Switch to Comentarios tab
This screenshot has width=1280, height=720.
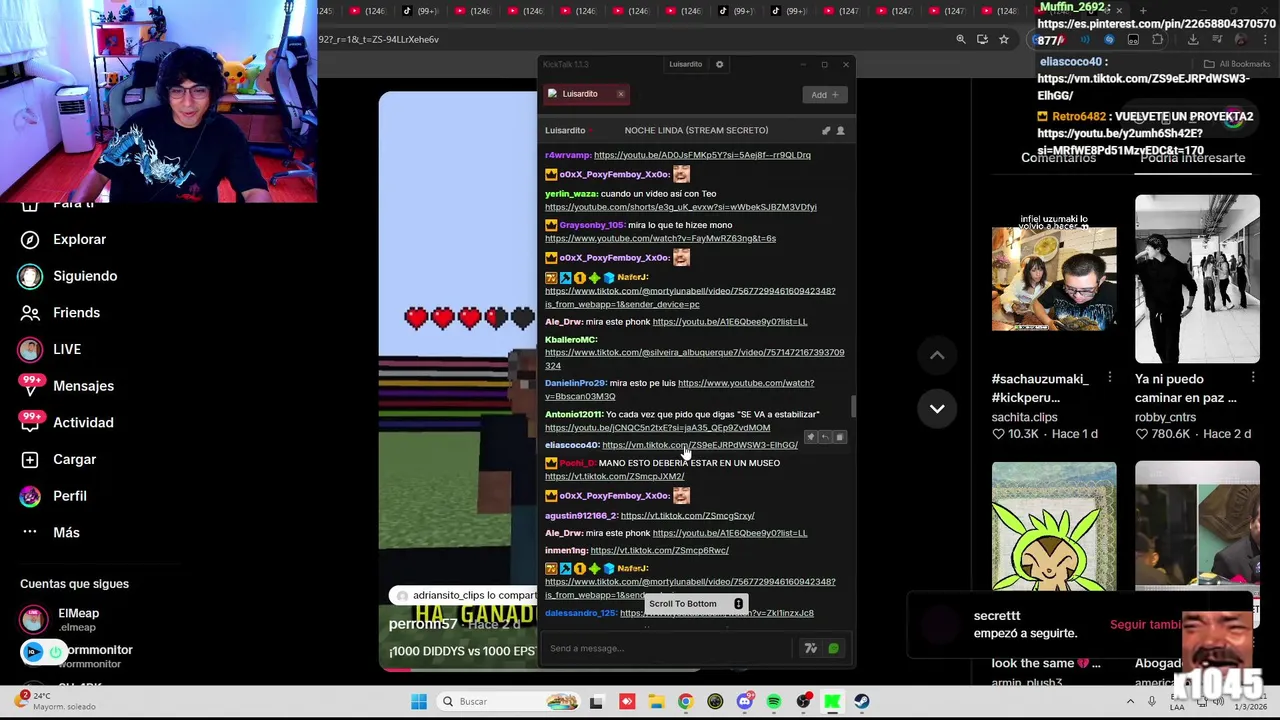pyautogui.click(x=1058, y=158)
